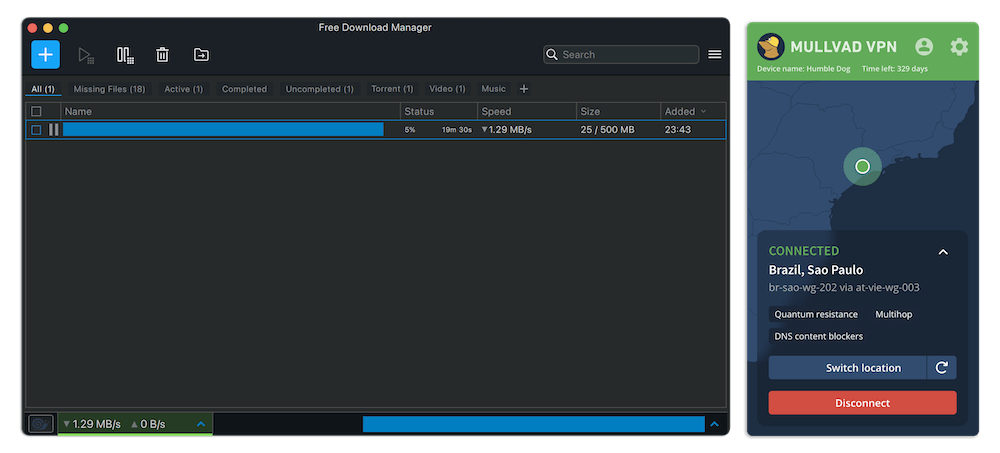Reconnect VPN using refresh arrow button
This screenshot has width=1000, height=453.
click(x=941, y=368)
